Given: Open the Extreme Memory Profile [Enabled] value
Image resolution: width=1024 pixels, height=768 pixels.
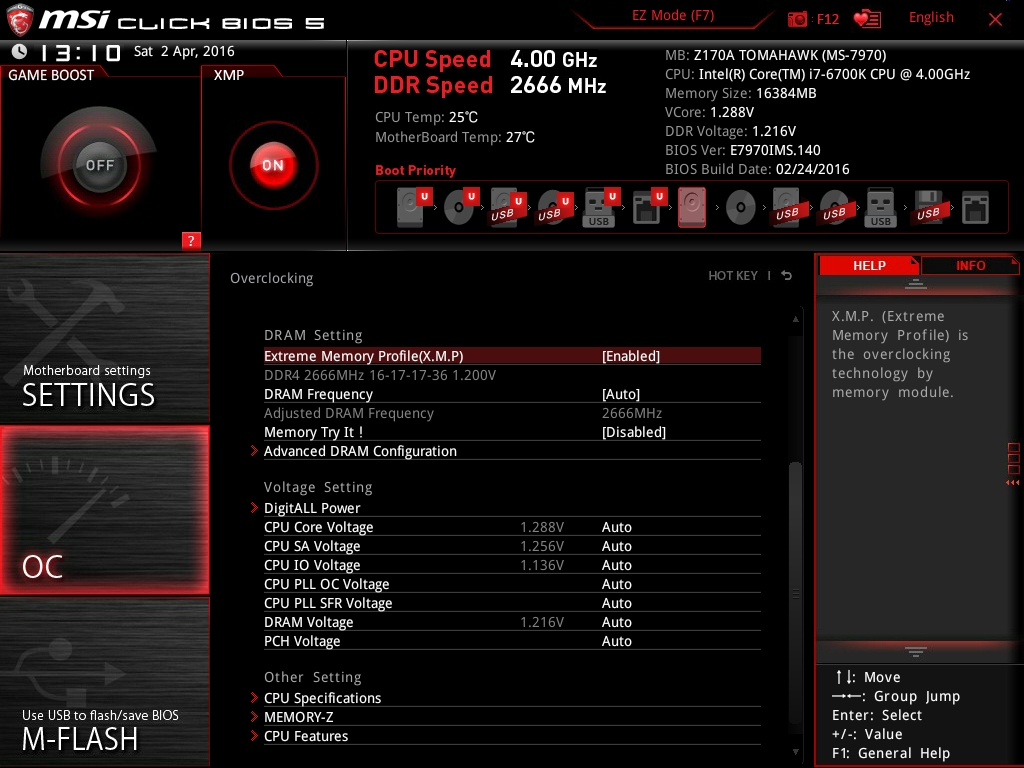Looking at the screenshot, I should pyautogui.click(x=631, y=356).
